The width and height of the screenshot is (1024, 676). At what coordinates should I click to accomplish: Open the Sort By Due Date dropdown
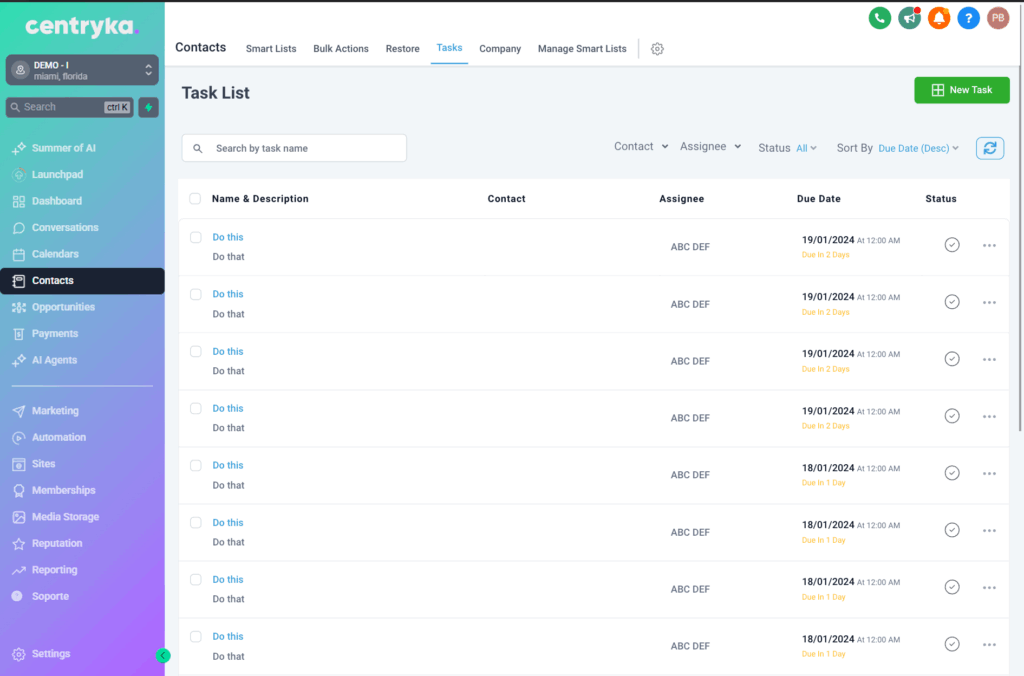[x=917, y=148]
